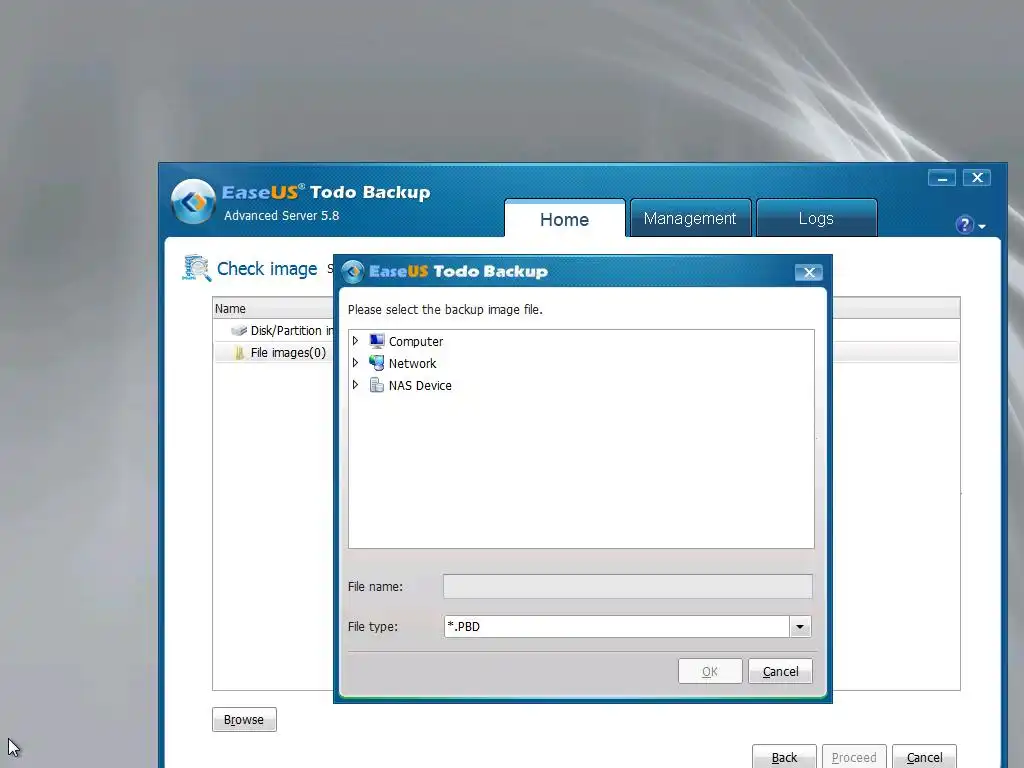Click the File images folder icon
The width and height of the screenshot is (1024, 768).
pyautogui.click(x=239, y=353)
